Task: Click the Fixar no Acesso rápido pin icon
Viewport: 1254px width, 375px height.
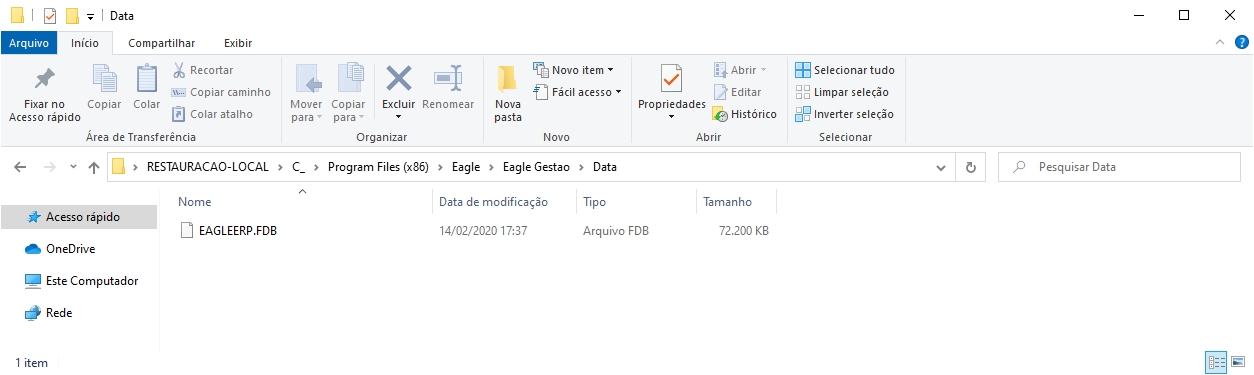Action: tap(44, 79)
